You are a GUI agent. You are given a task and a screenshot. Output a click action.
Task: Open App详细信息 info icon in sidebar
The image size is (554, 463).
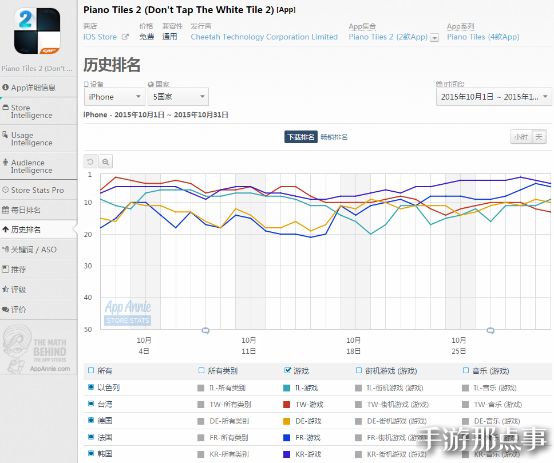point(5,87)
